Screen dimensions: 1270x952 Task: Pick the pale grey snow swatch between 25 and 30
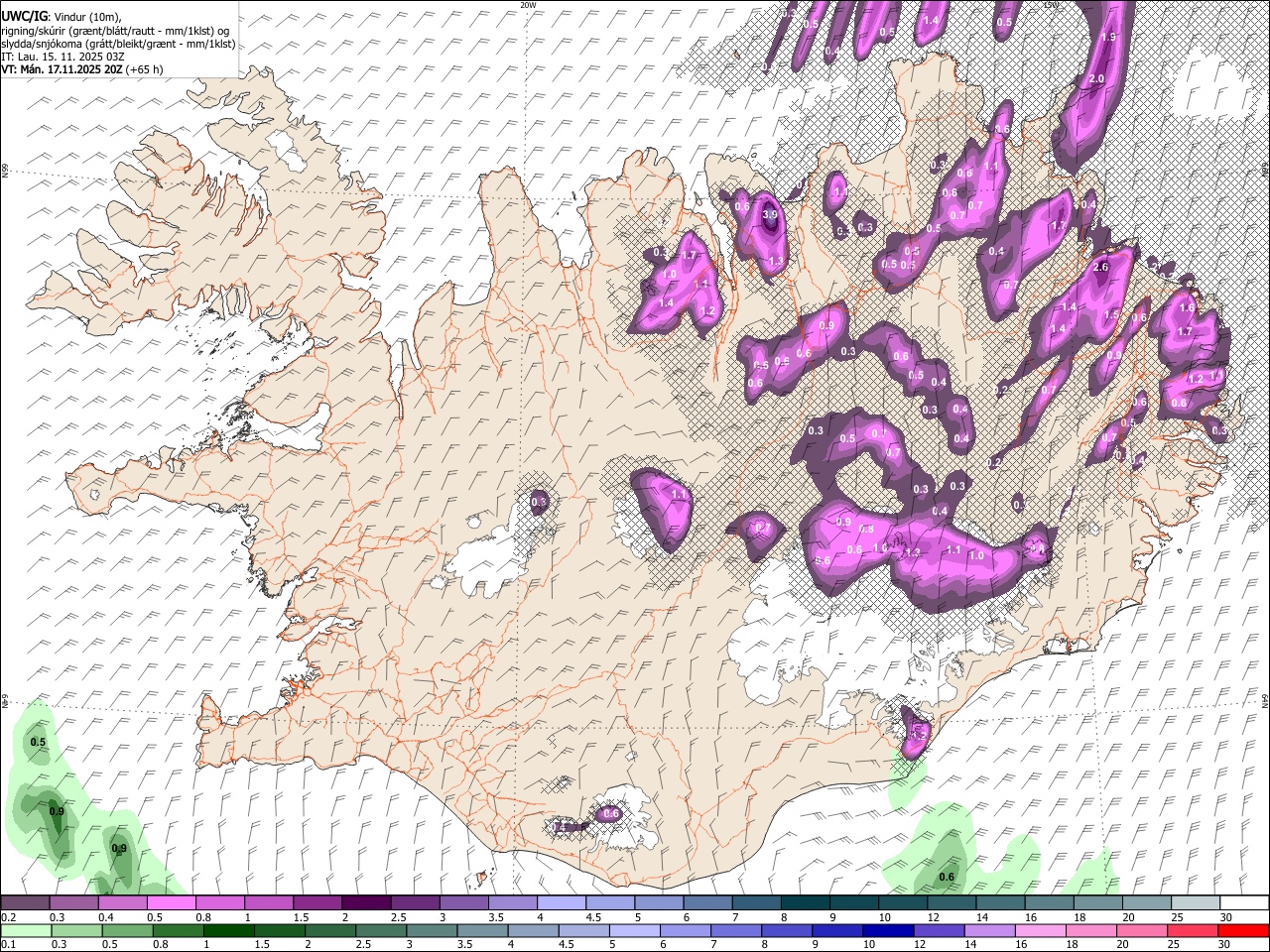[1195, 902]
